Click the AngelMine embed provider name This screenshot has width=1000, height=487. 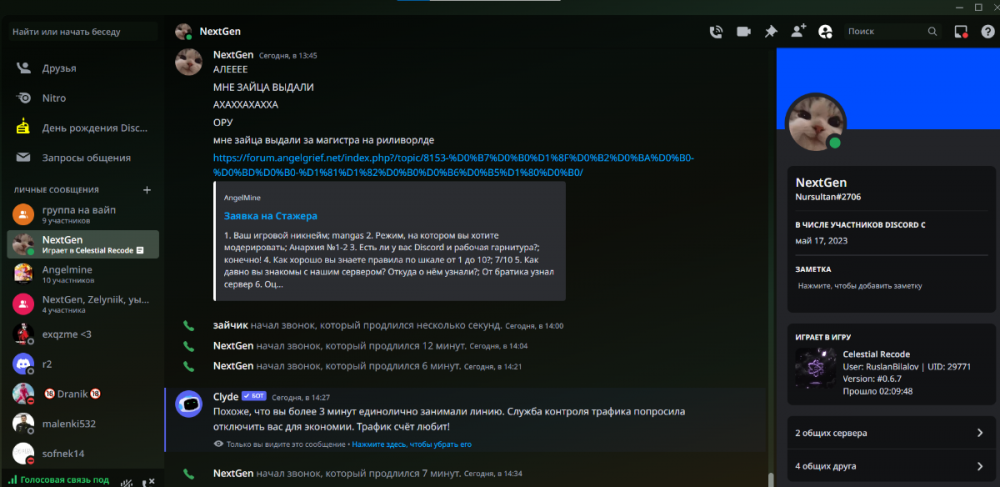tap(242, 198)
